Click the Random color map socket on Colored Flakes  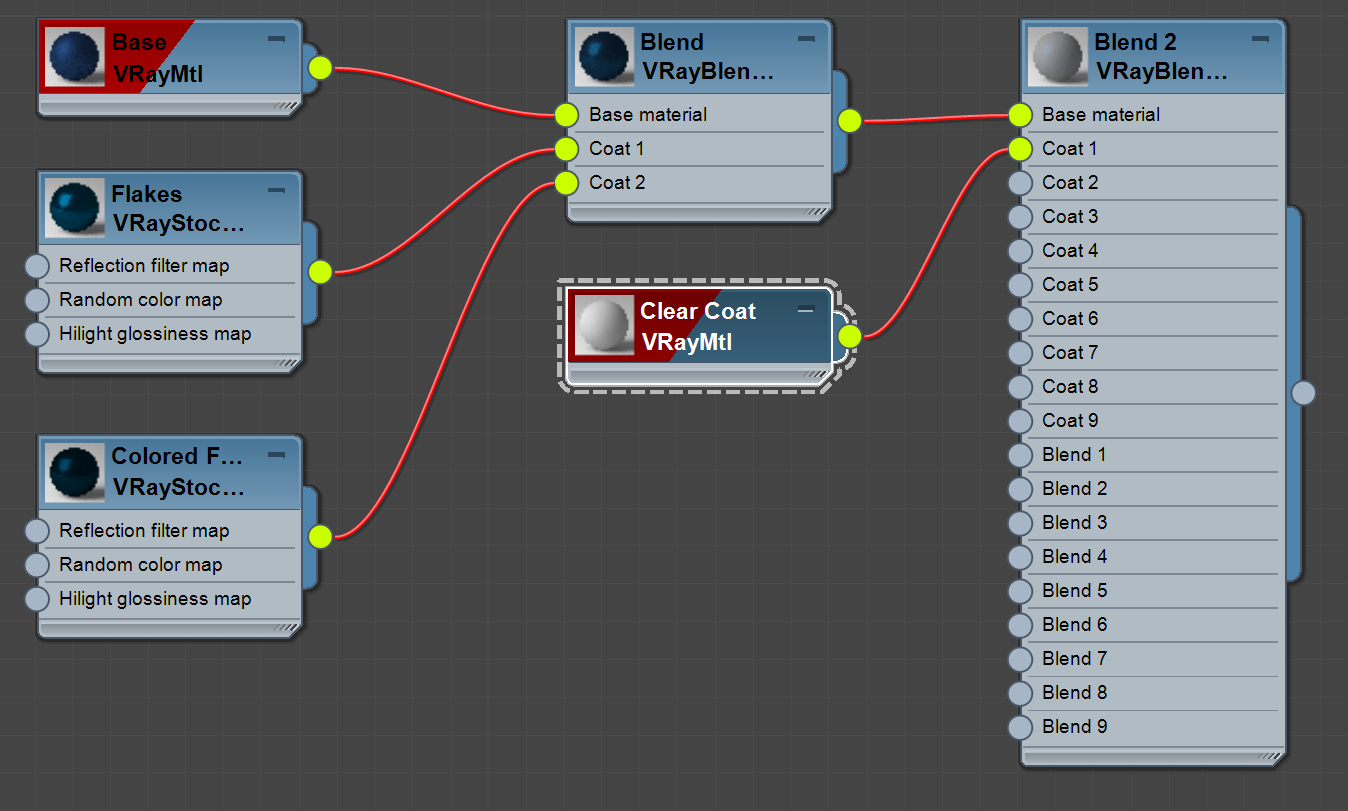click(x=37, y=564)
